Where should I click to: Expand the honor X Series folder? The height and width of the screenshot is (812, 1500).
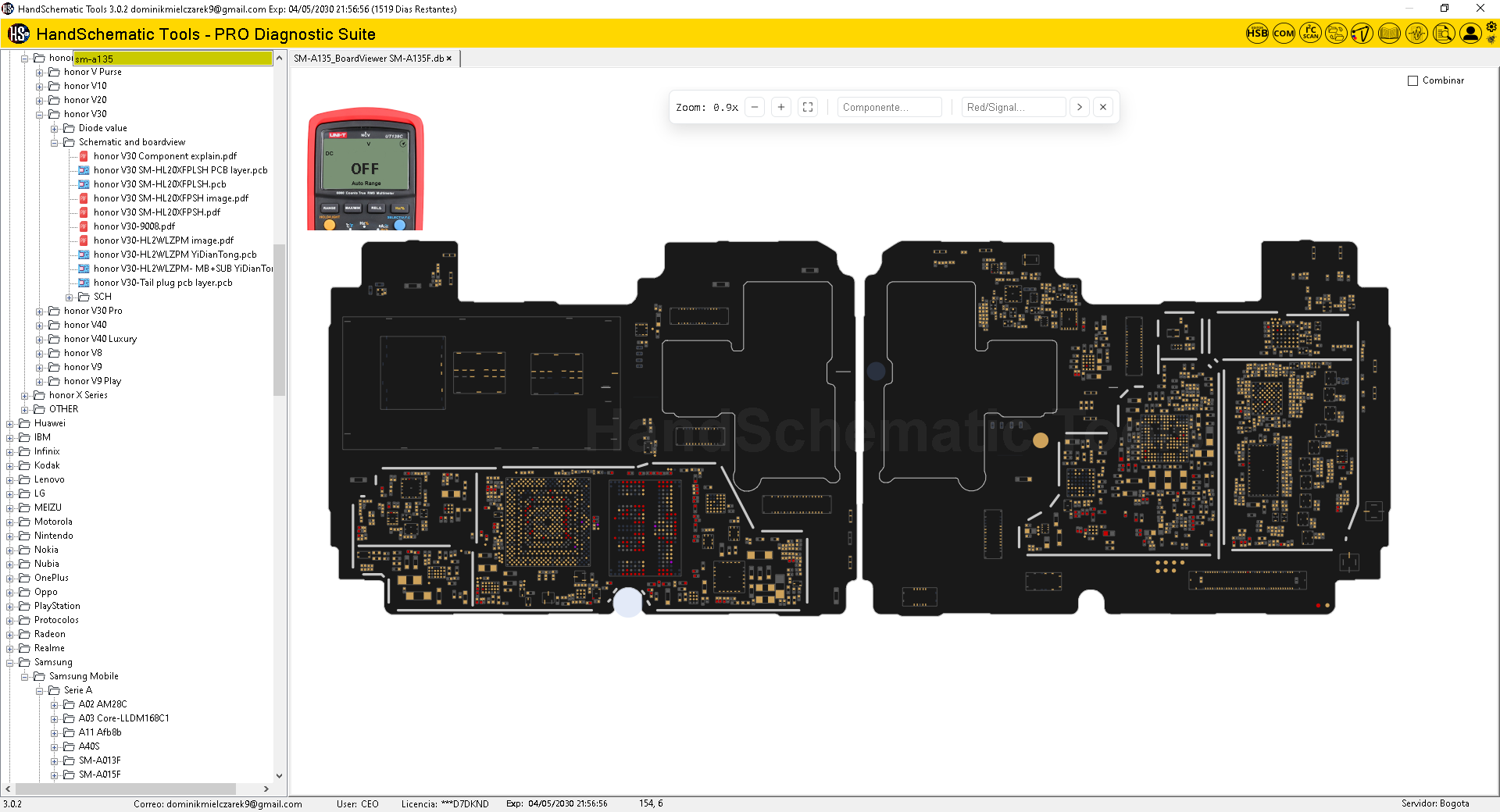coord(25,395)
